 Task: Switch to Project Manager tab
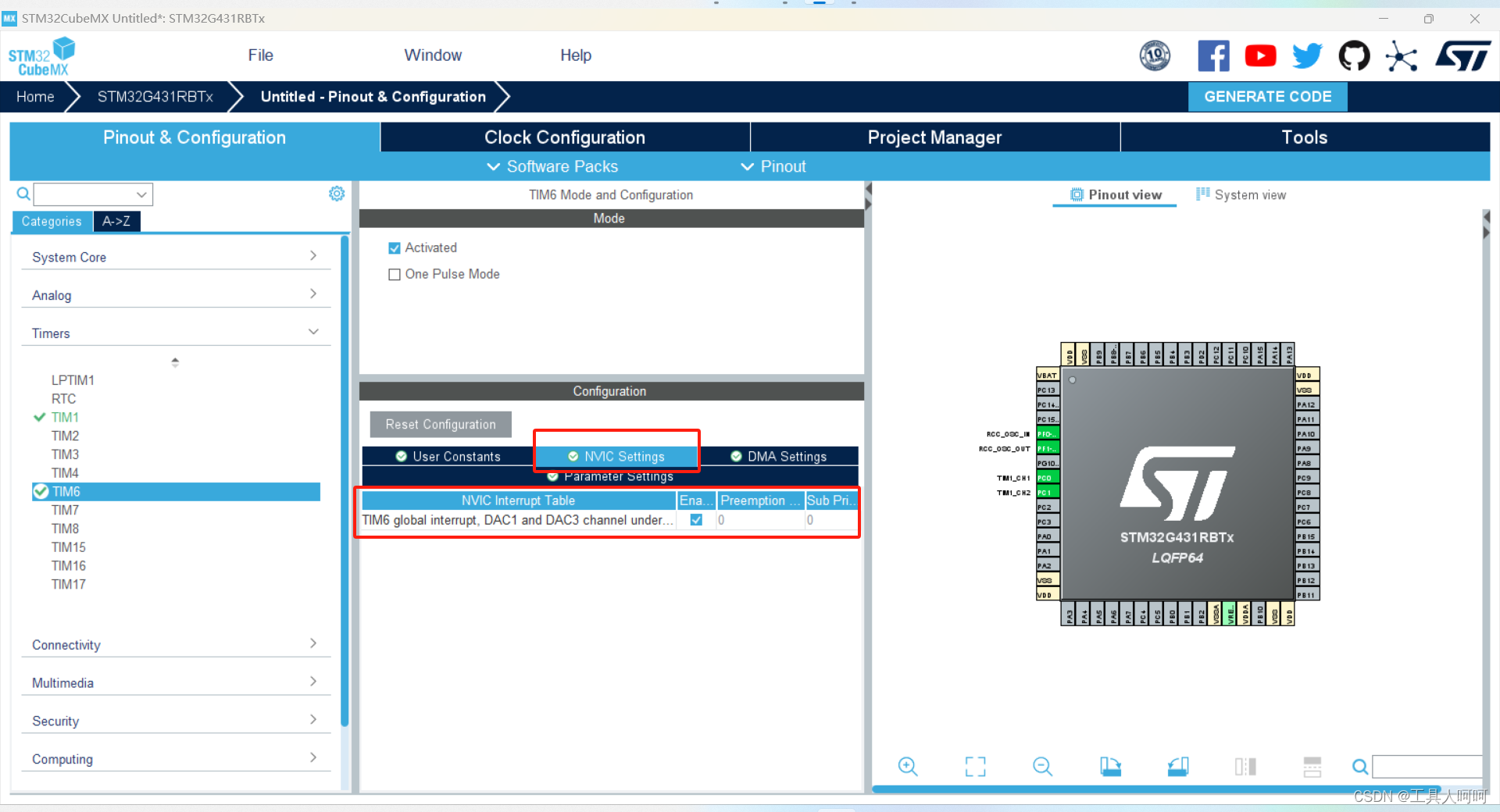[934, 137]
